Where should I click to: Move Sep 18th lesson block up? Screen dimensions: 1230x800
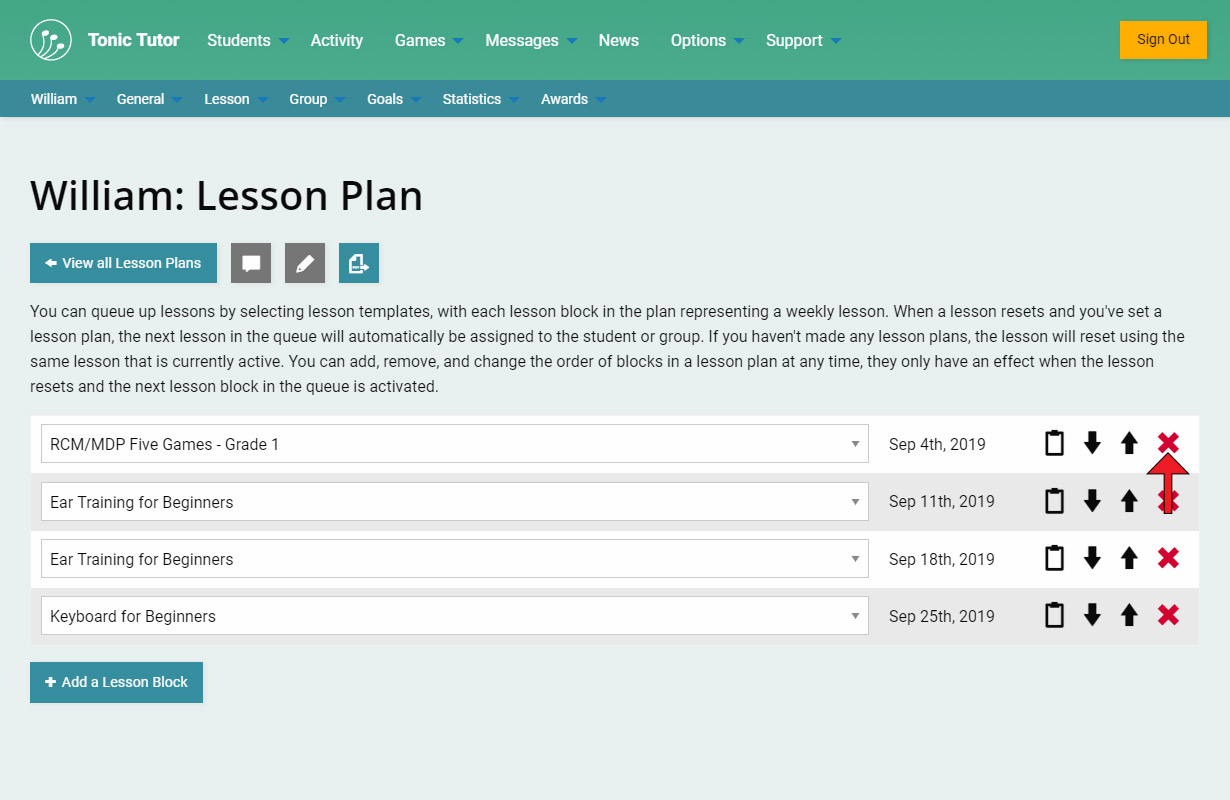coord(1129,558)
